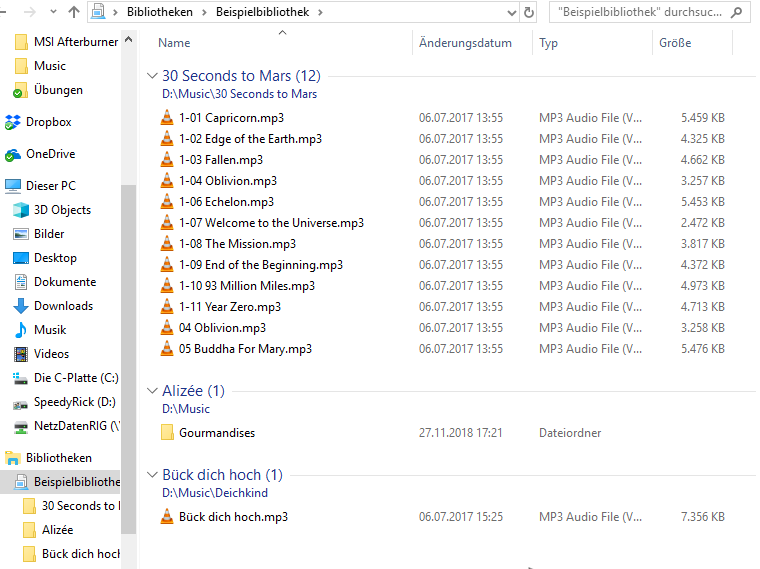
Task: Select the file size 5.459 KB
Action: click(x=702, y=118)
